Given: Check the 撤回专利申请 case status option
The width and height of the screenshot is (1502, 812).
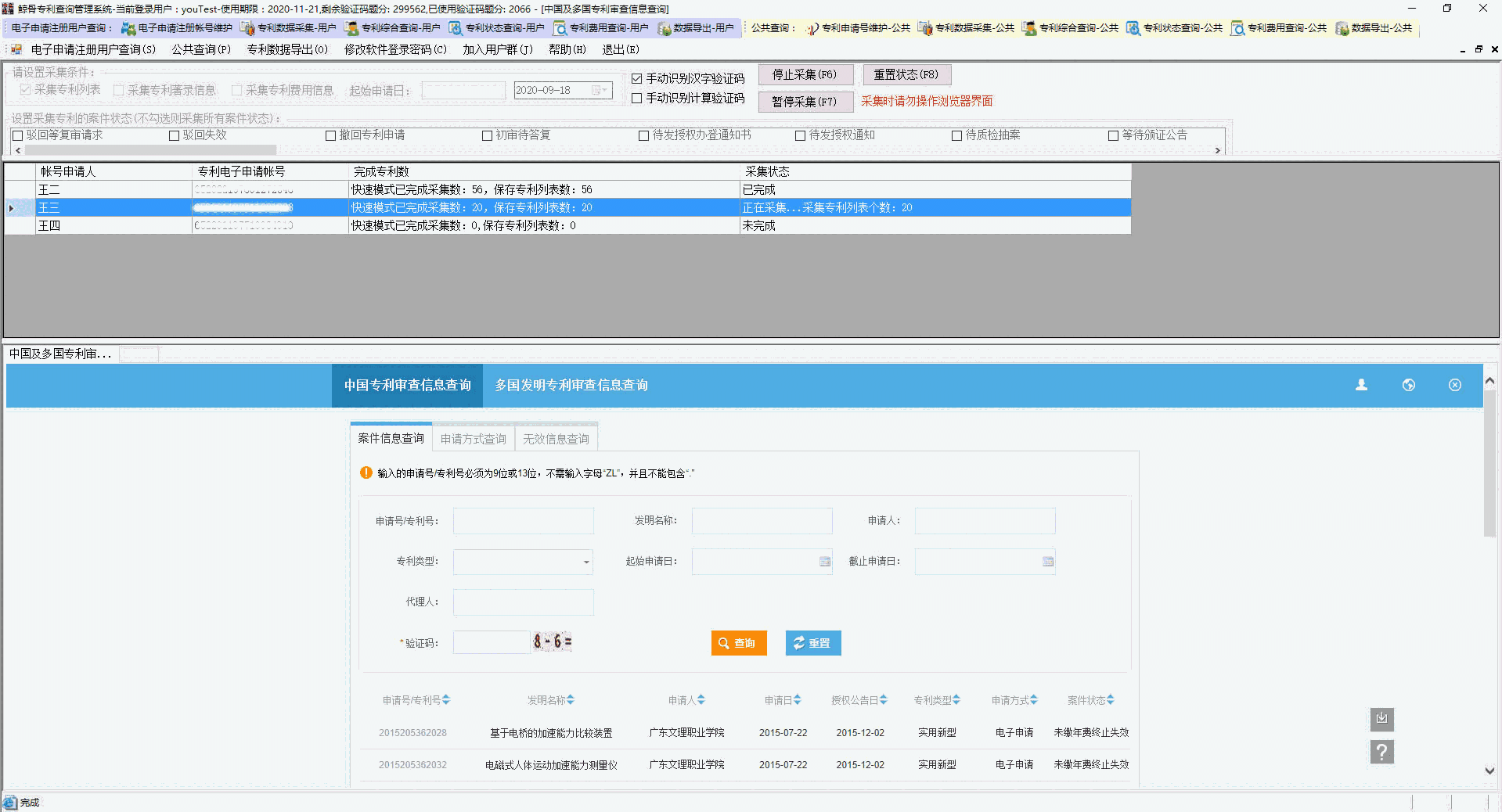Looking at the screenshot, I should click(x=331, y=135).
